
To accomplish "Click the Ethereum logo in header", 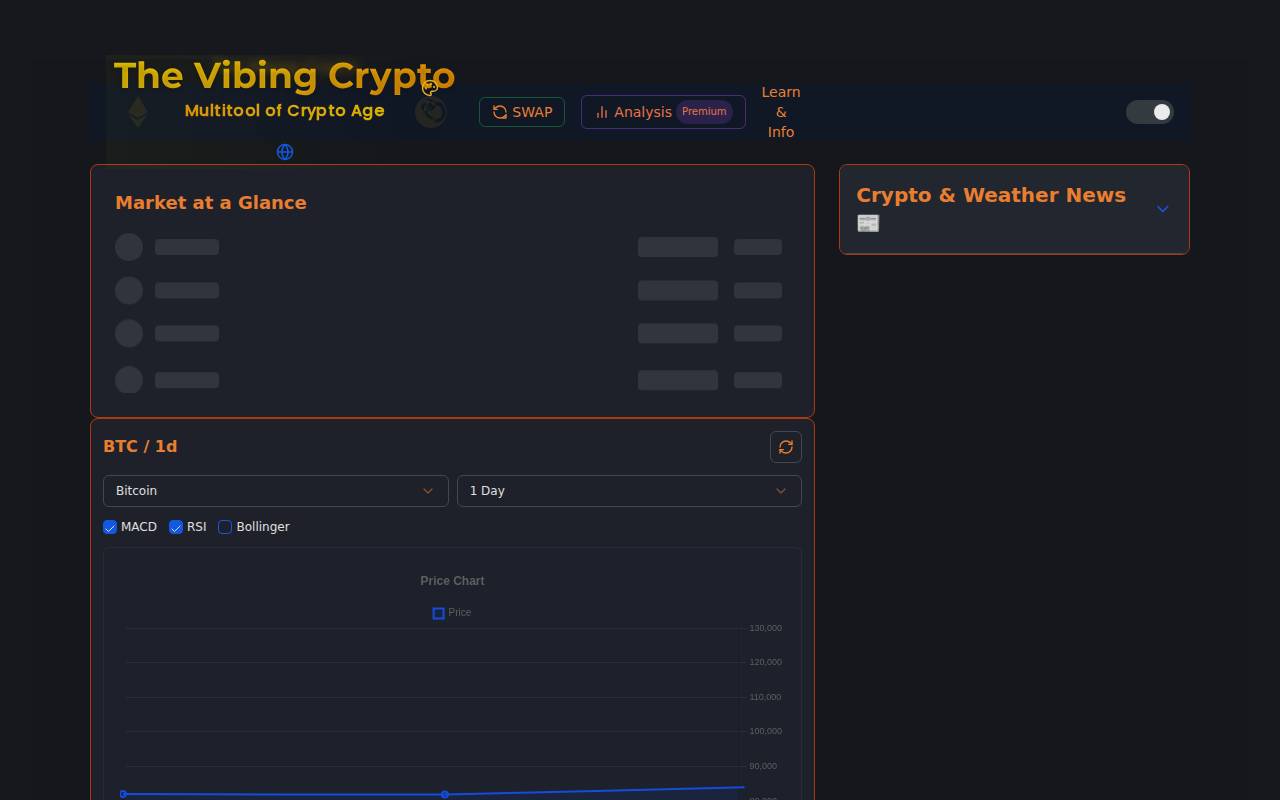I will point(137,112).
